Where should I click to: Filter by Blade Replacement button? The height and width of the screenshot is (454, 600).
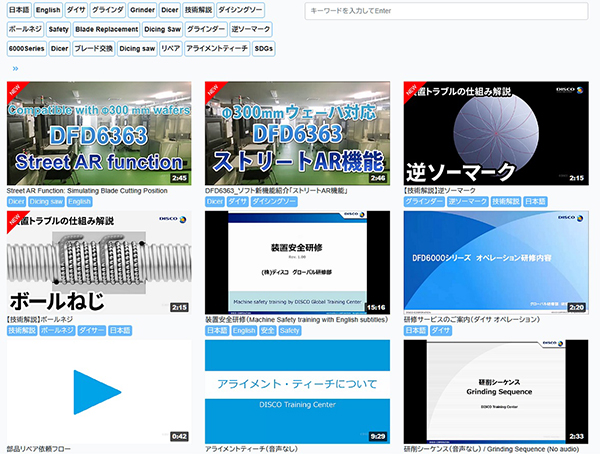(106, 29)
